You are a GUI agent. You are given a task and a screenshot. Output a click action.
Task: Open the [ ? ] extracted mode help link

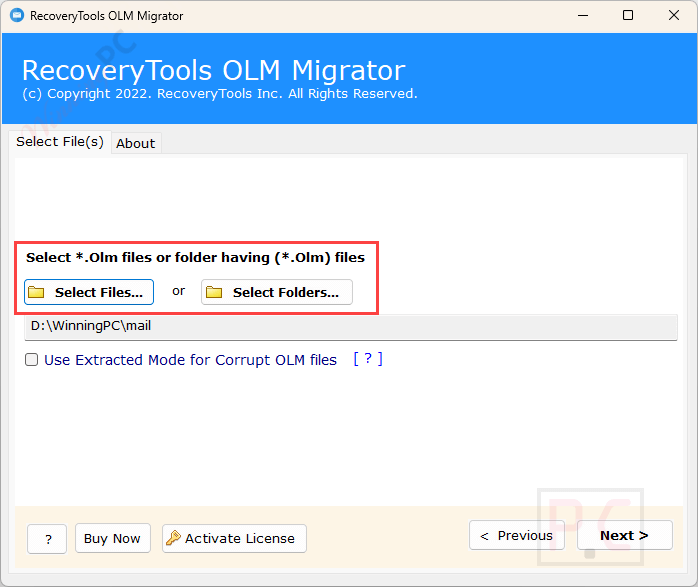(368, 359)
